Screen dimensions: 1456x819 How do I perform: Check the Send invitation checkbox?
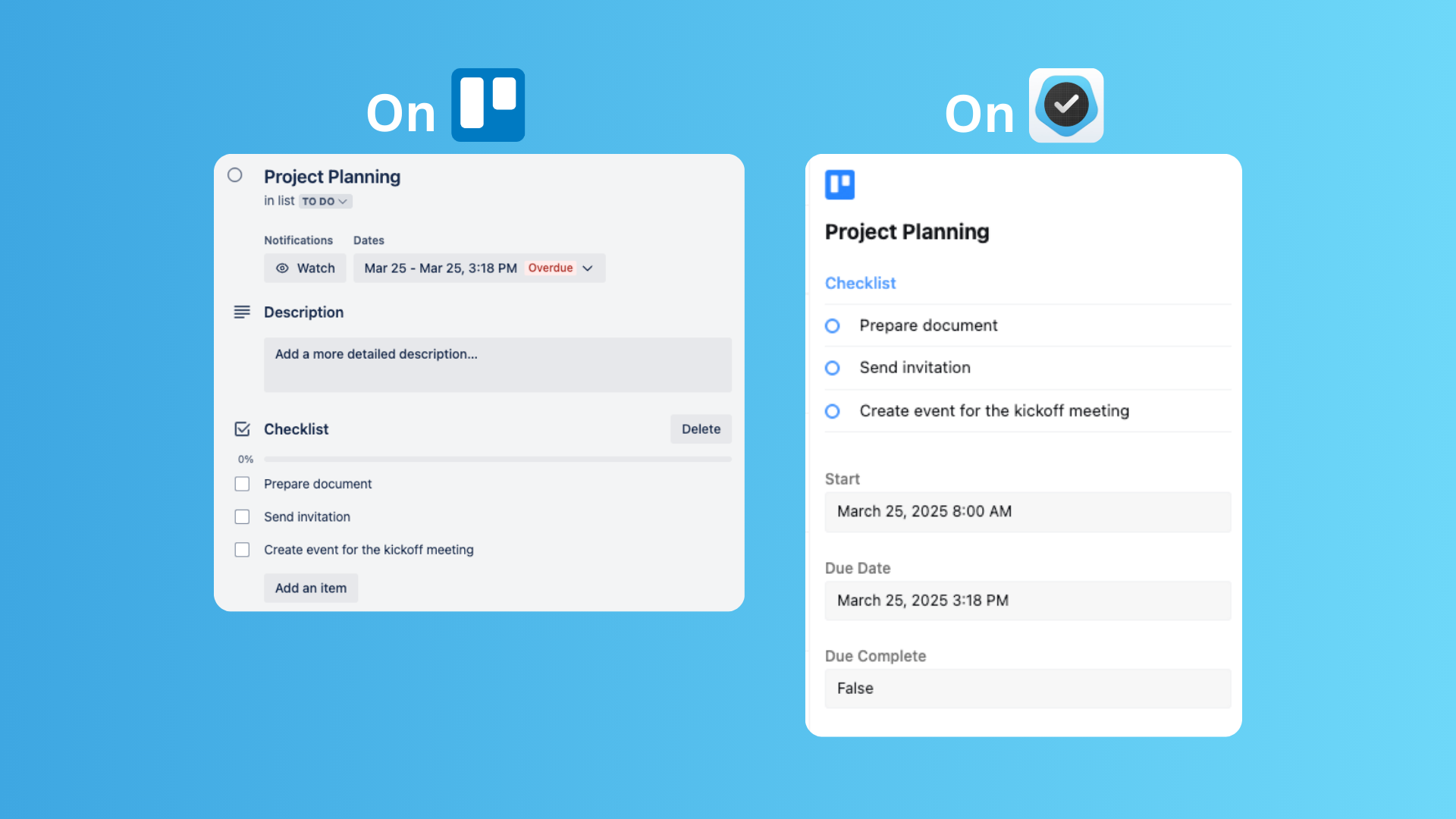point(242,516)
